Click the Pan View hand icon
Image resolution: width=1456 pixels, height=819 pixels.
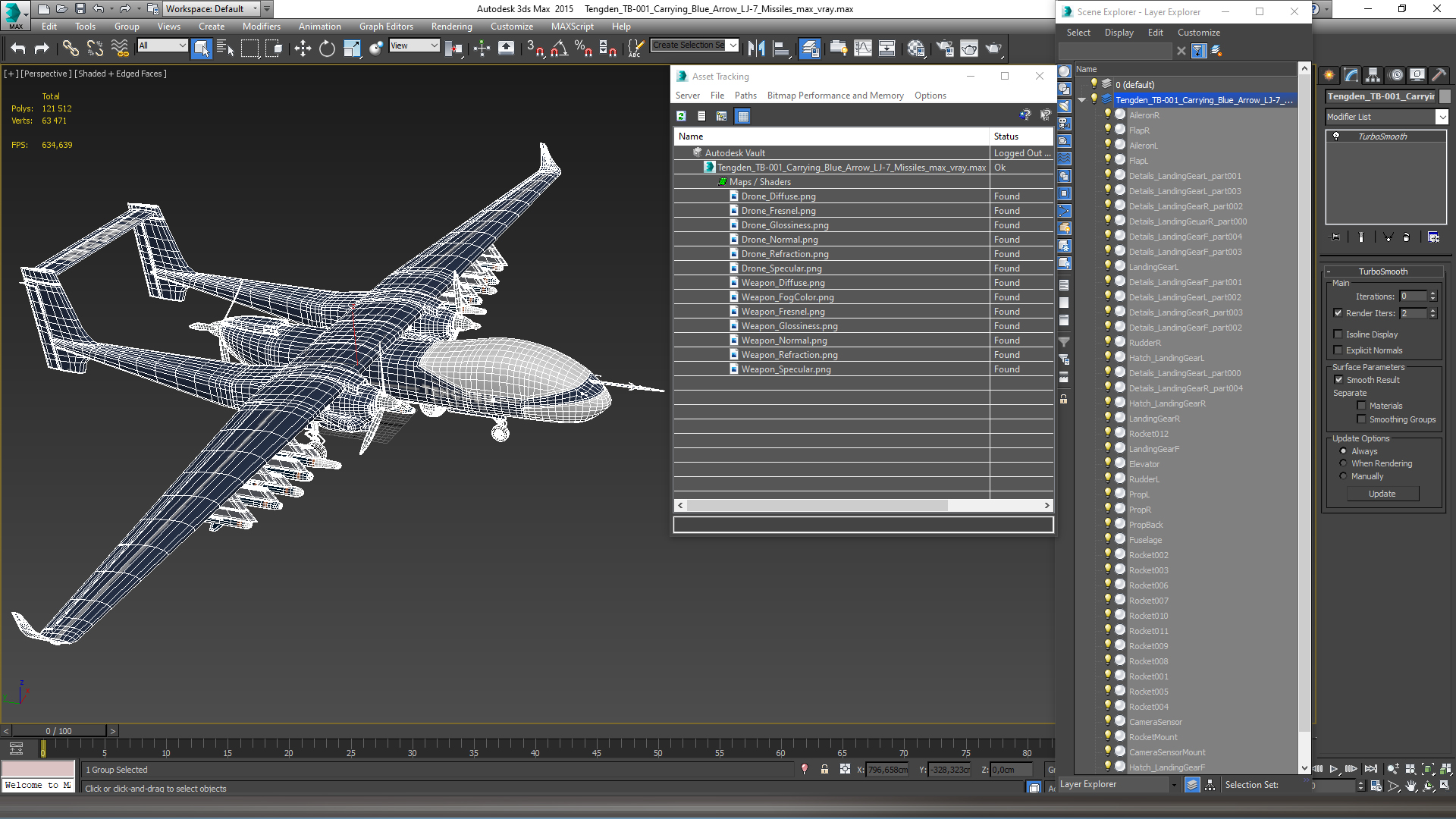(1410, 786)
